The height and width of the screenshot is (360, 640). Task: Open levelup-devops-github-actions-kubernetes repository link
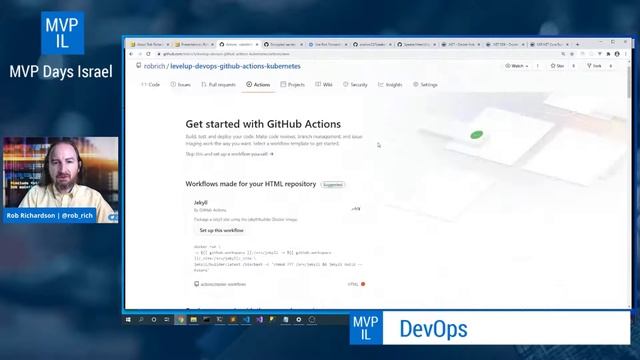(235, 66)
